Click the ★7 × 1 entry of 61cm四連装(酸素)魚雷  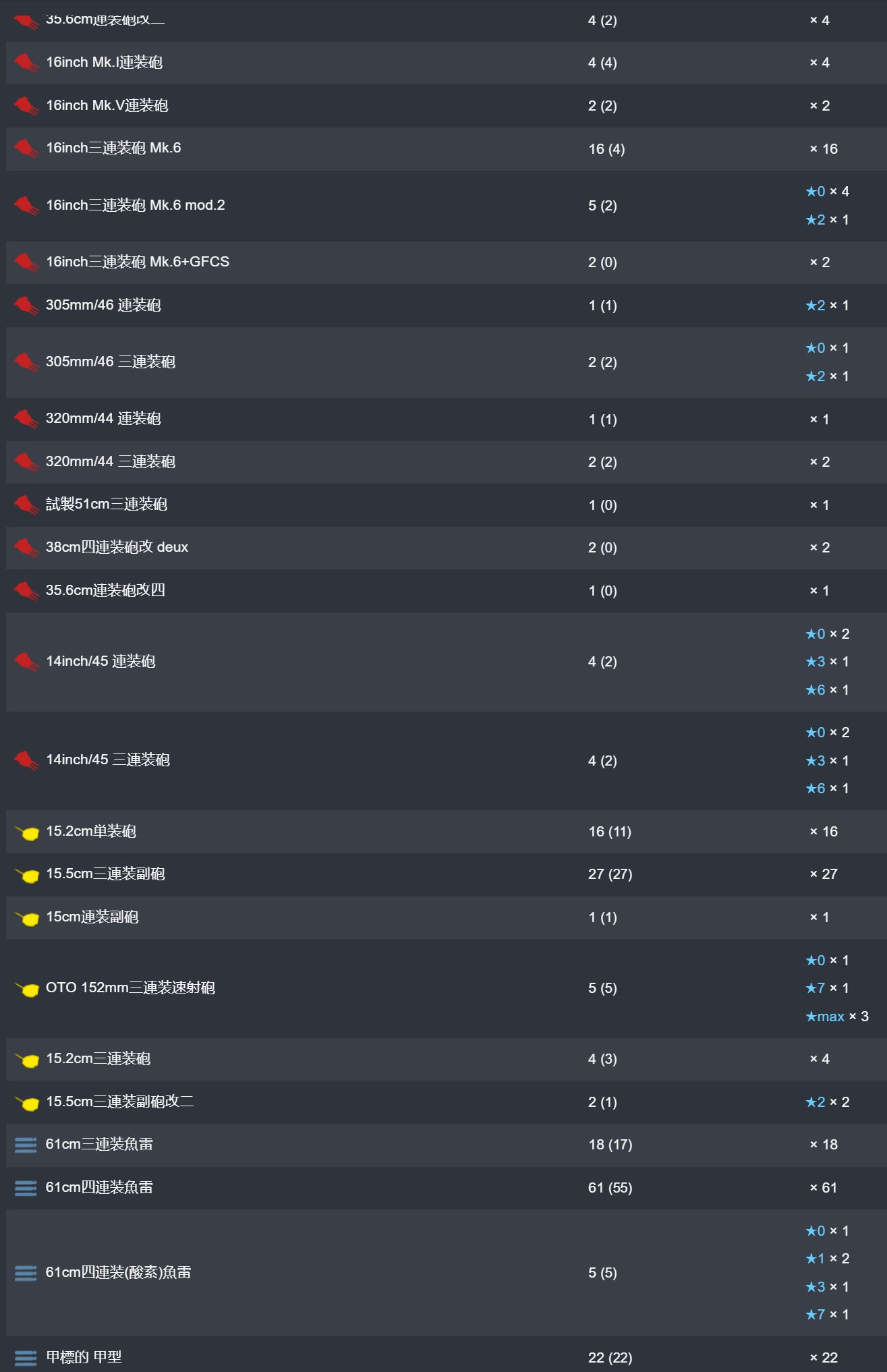click(x=827, y=1315)
